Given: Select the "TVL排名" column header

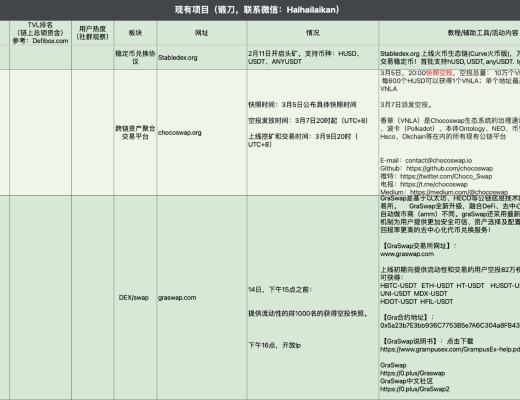Looking at the screenshot, I should pos(40,33).
